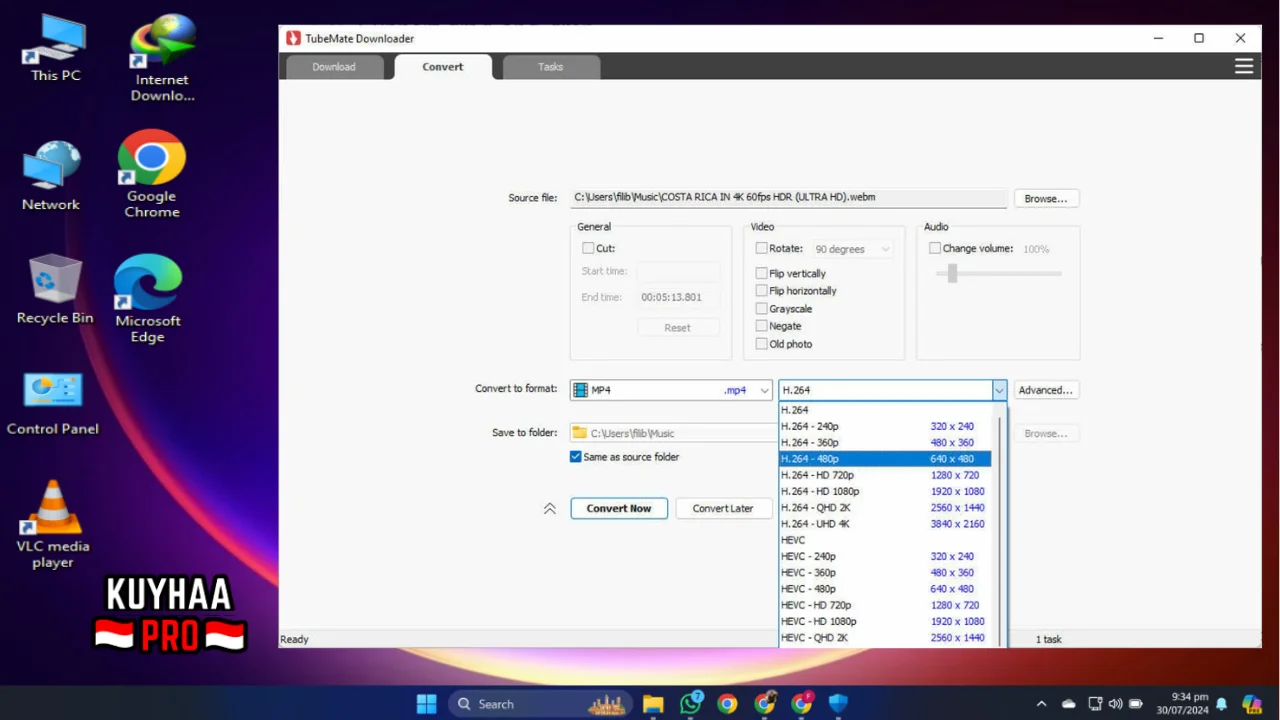1280x720 pixels.
Task: Click the Windows Start button
Action: point(427,704)
